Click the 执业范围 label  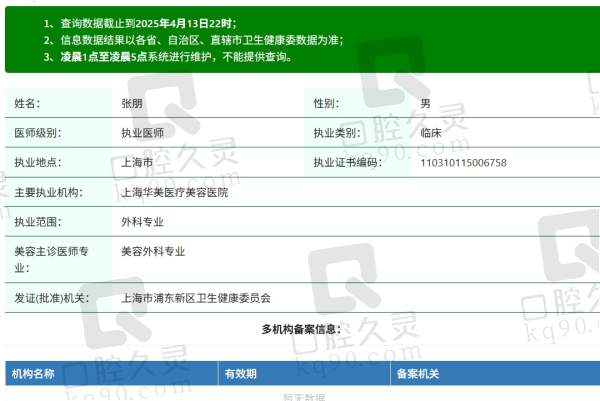pyautogui.click(x=38, y=222)
